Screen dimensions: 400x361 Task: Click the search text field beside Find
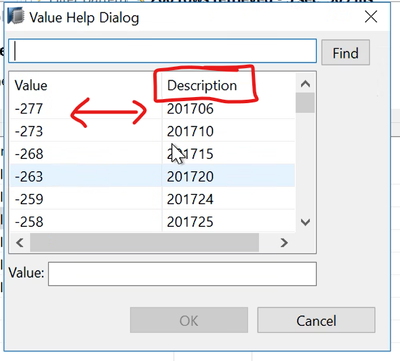click(162, 51)
